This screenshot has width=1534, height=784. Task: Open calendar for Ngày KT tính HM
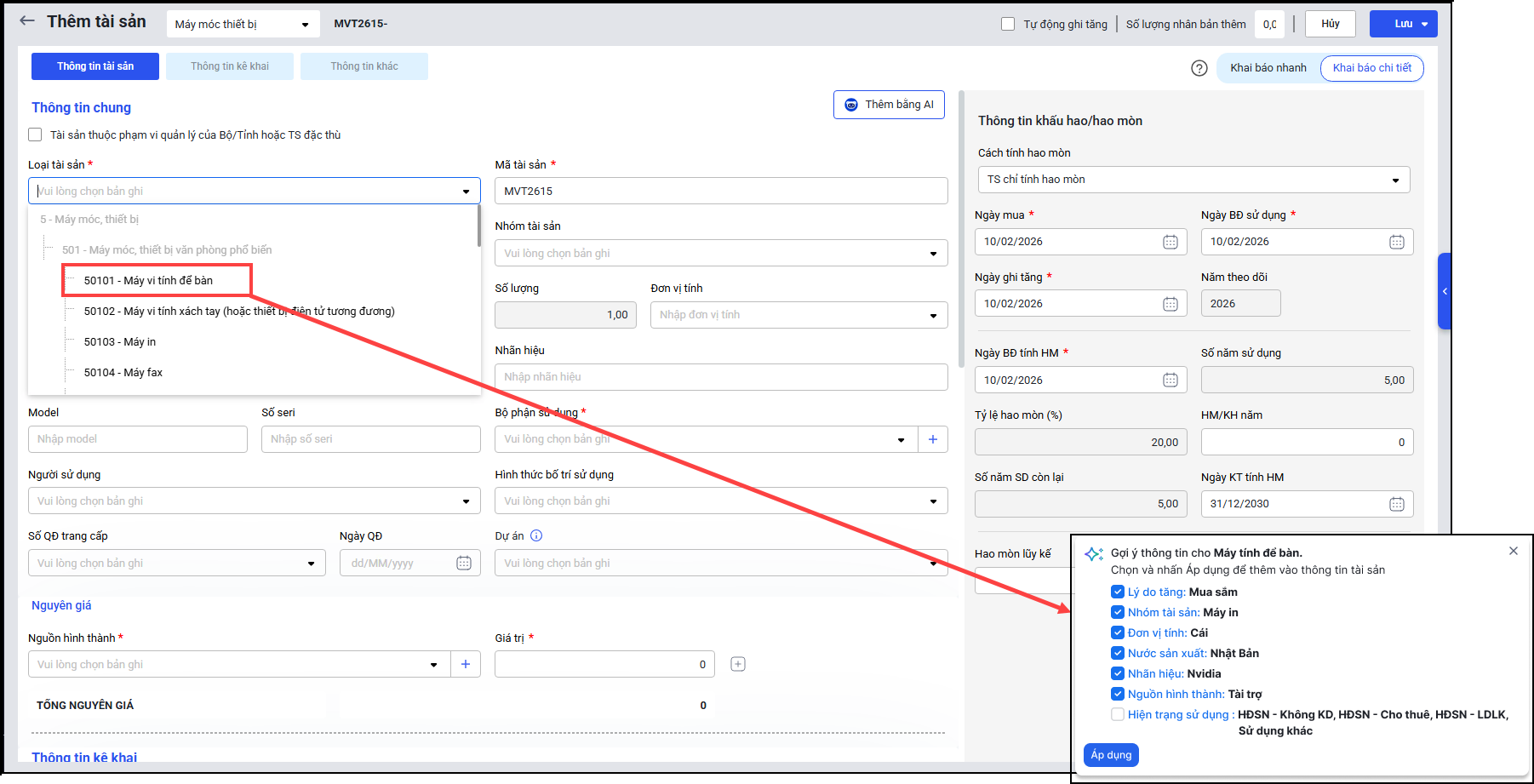click(x=1396, y=504)
